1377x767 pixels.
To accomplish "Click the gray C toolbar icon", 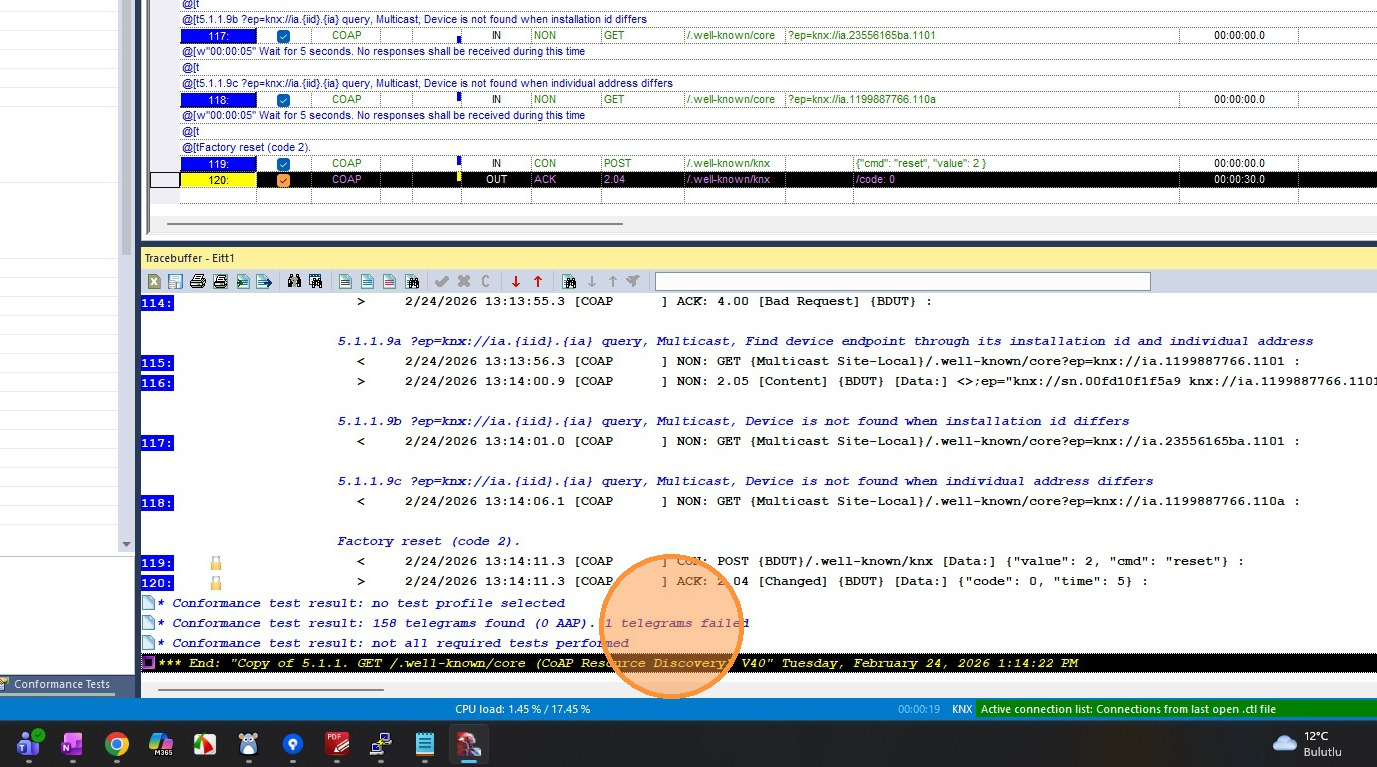I will coord(486,282).
